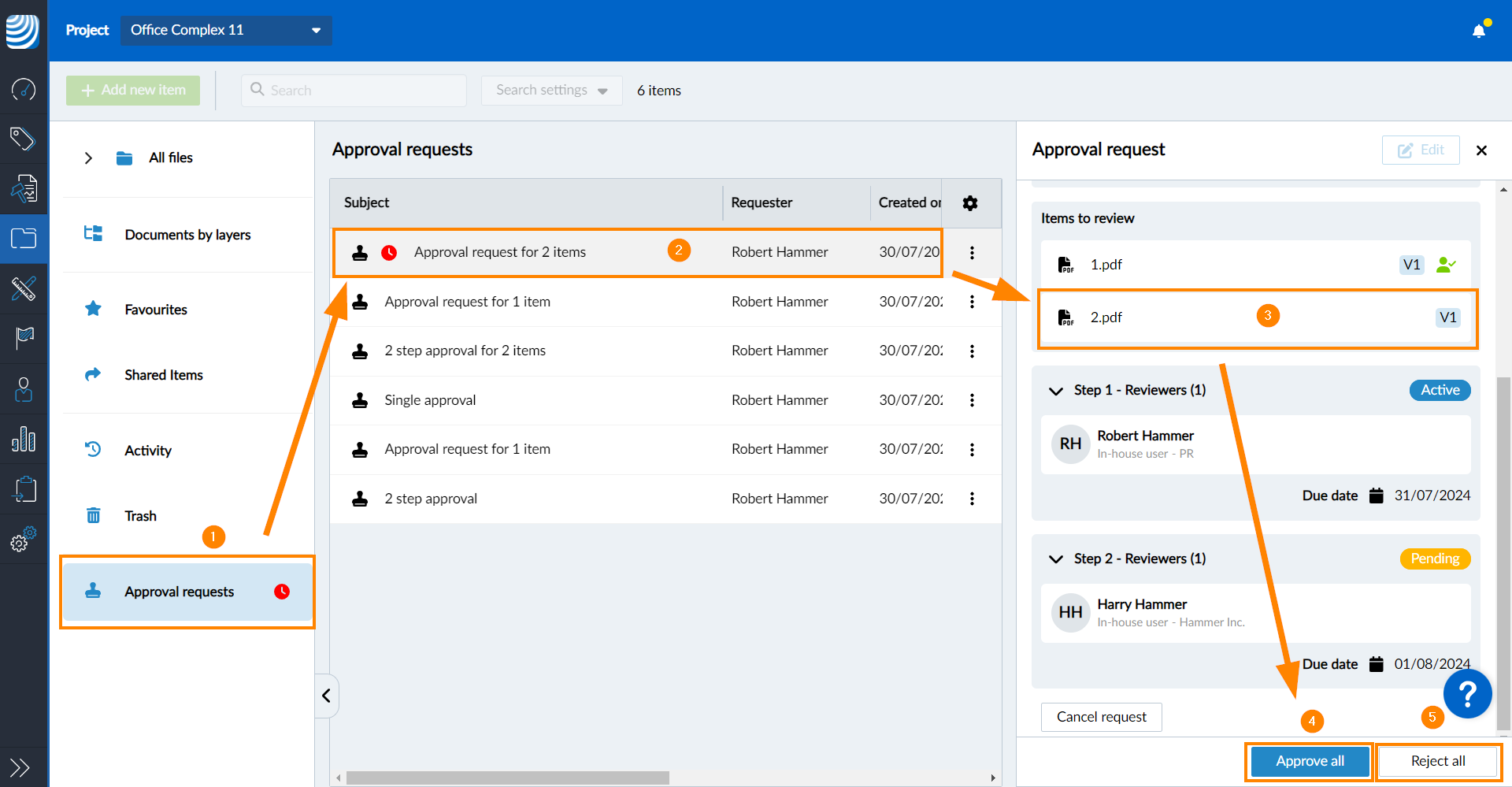1512x787 pixels.
Task: Open the dashboard gauge icon in sidebar
Action: point(24,90)
